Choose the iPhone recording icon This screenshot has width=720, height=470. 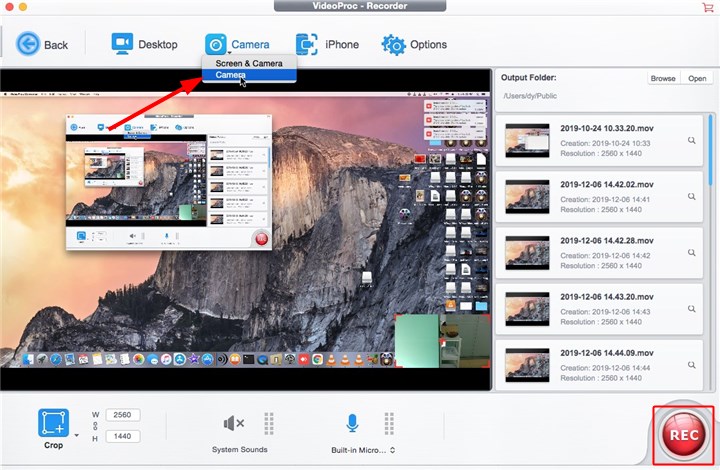[307, 45]
